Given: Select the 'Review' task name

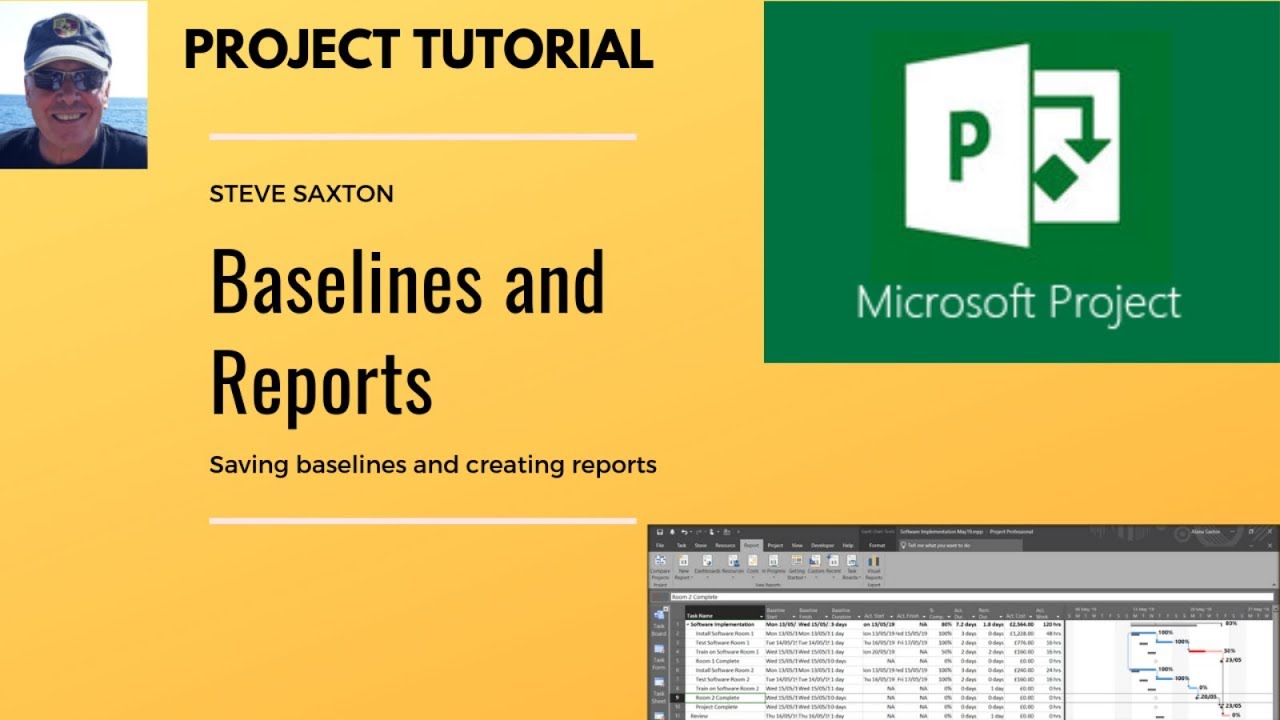Looking at the screenshot, I should point(699,716).
